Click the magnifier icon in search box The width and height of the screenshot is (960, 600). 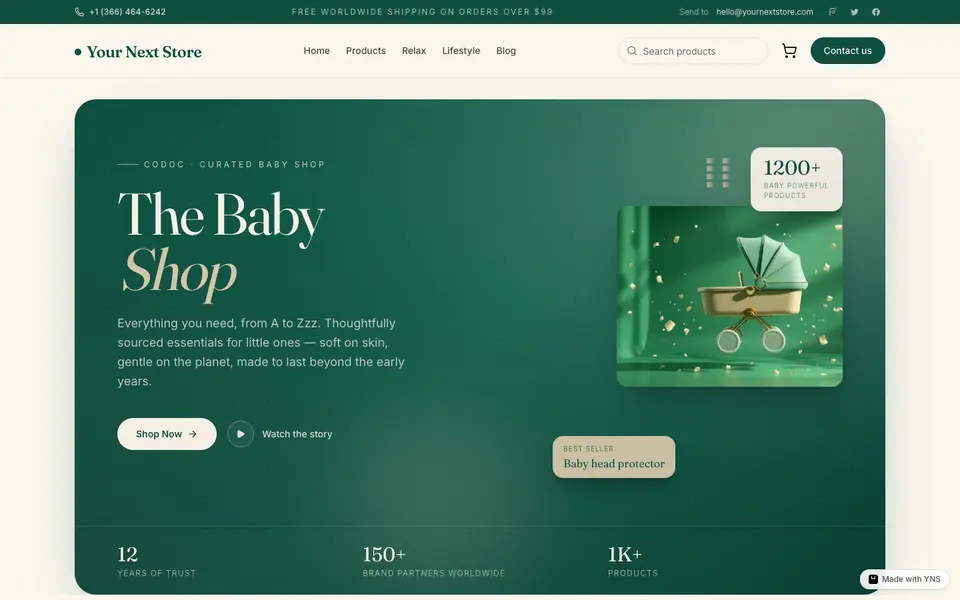(x=632, y=51)
